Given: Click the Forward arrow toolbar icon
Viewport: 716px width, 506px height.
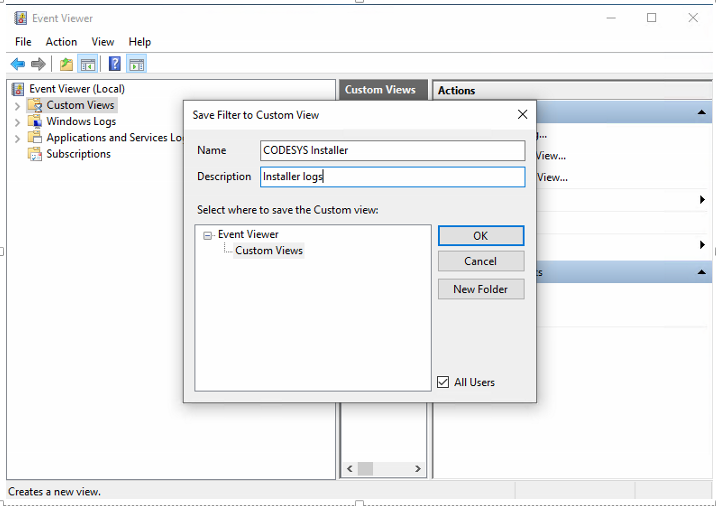Looking at the screenshot, I should pyautogui.click(x=38, y=64).
